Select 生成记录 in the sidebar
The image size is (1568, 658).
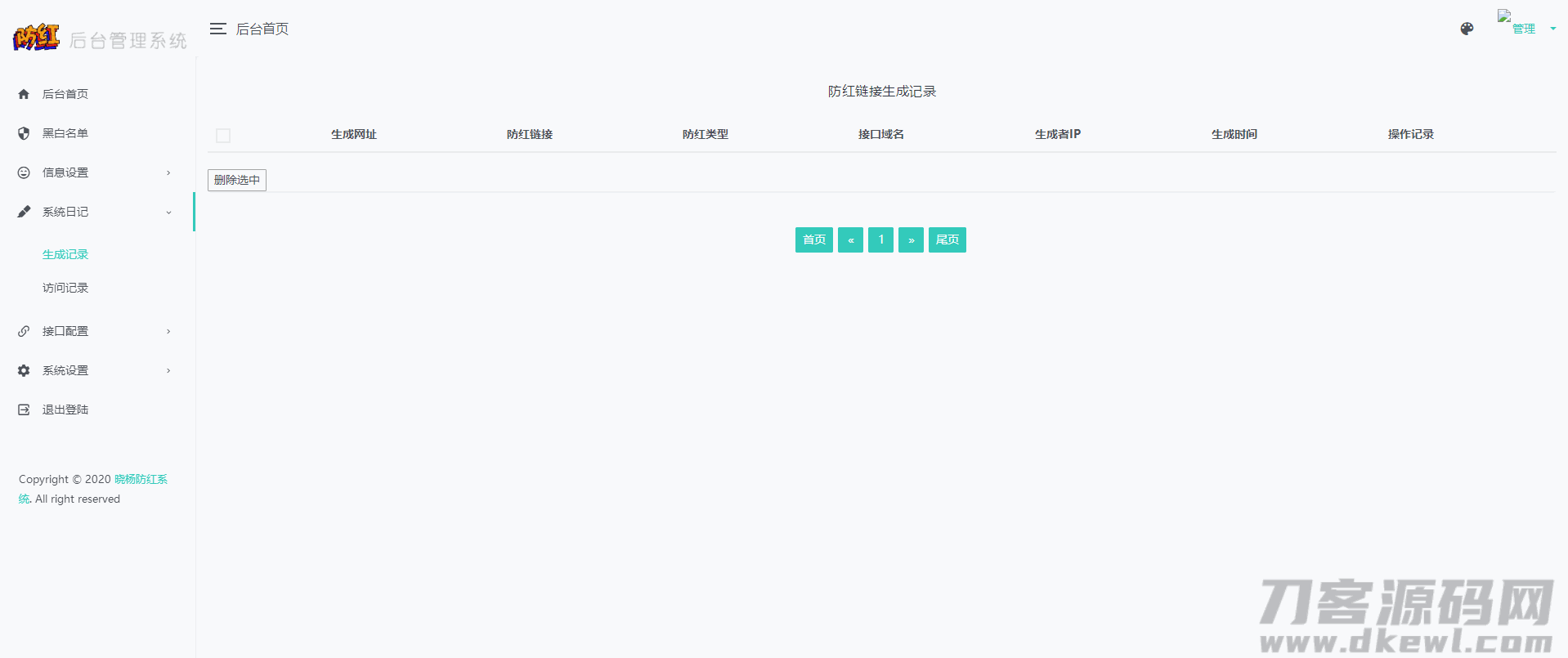65,255
